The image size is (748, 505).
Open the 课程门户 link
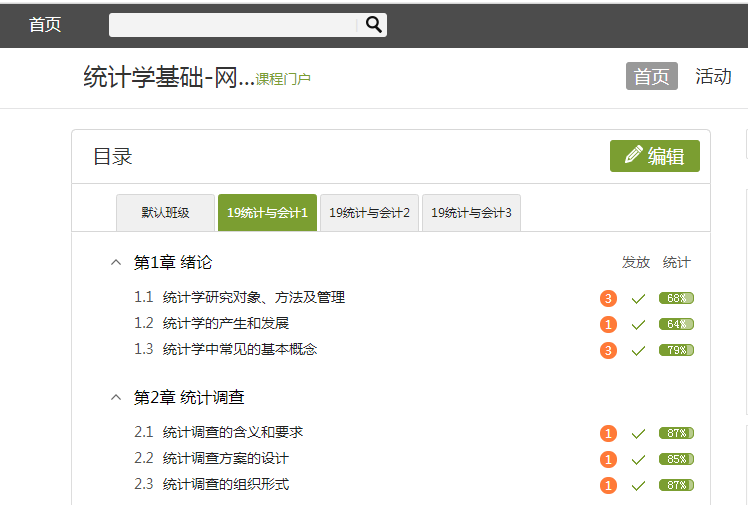[x=283, y=79]
